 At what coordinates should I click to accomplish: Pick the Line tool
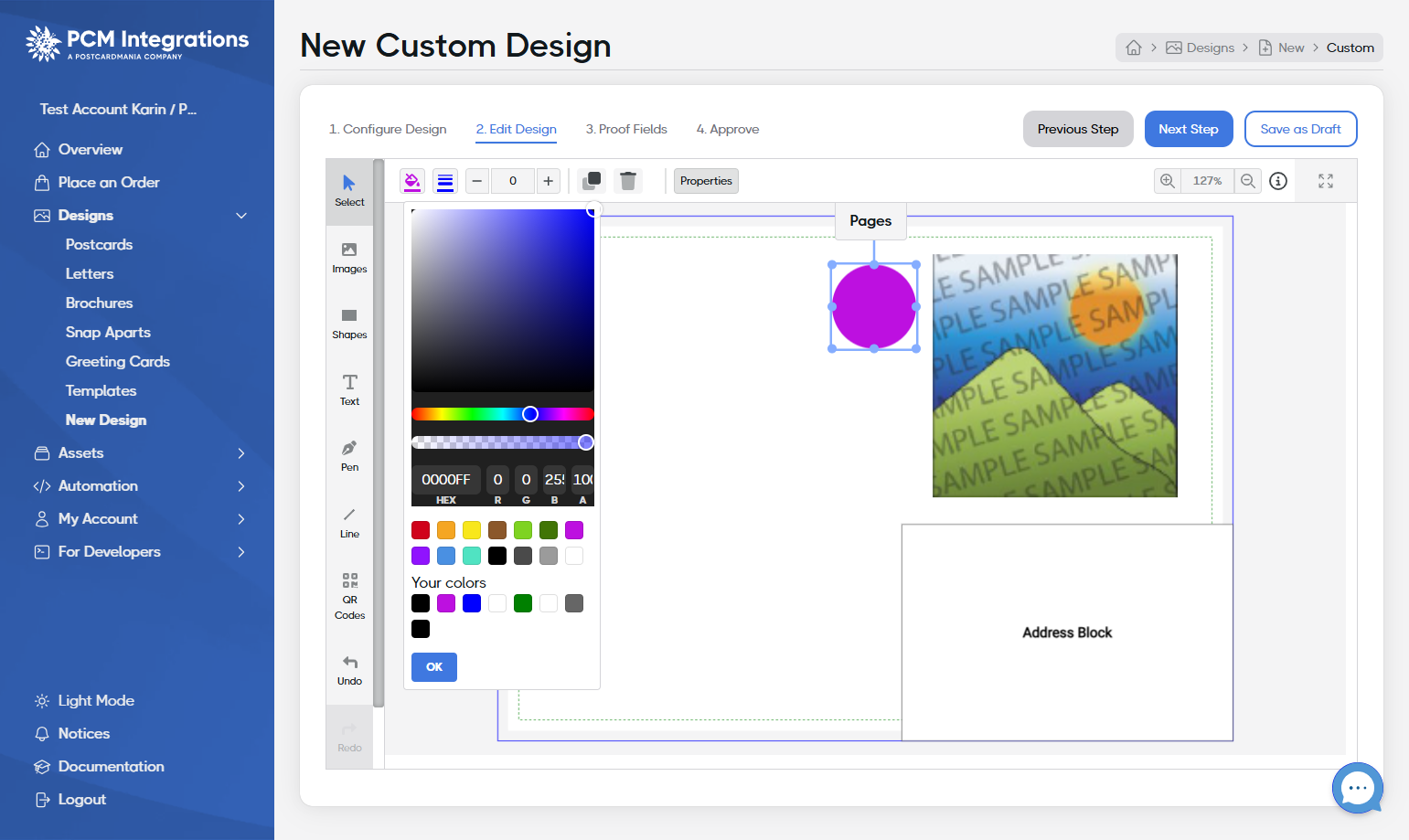(x=349, y=523)
